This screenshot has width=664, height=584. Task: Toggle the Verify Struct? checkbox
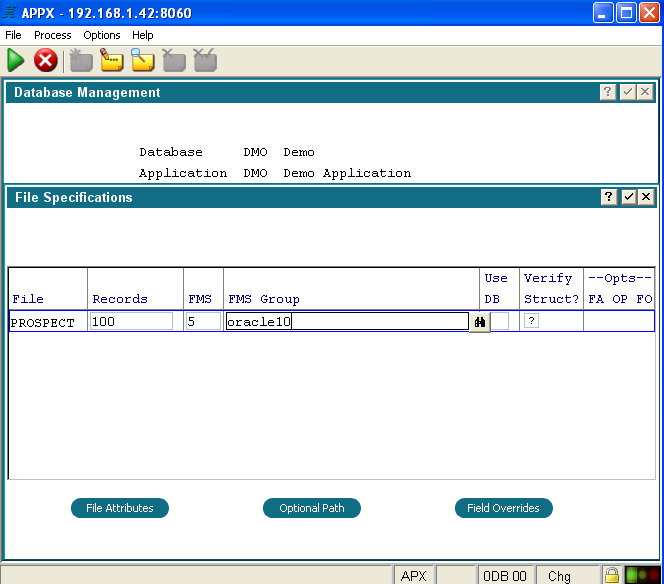tap(532, 321)
